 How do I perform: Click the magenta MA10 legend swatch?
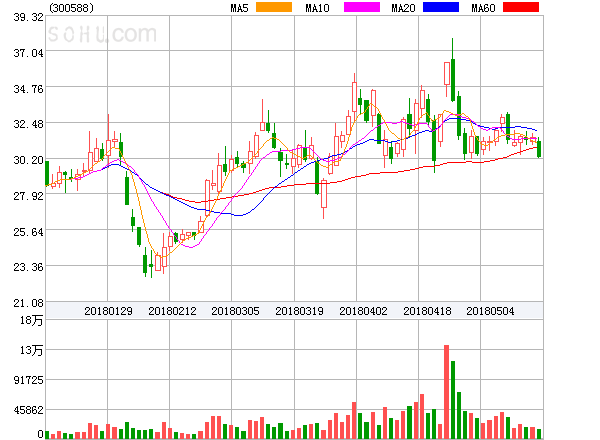pyautogui.click(x=362, y=7)
